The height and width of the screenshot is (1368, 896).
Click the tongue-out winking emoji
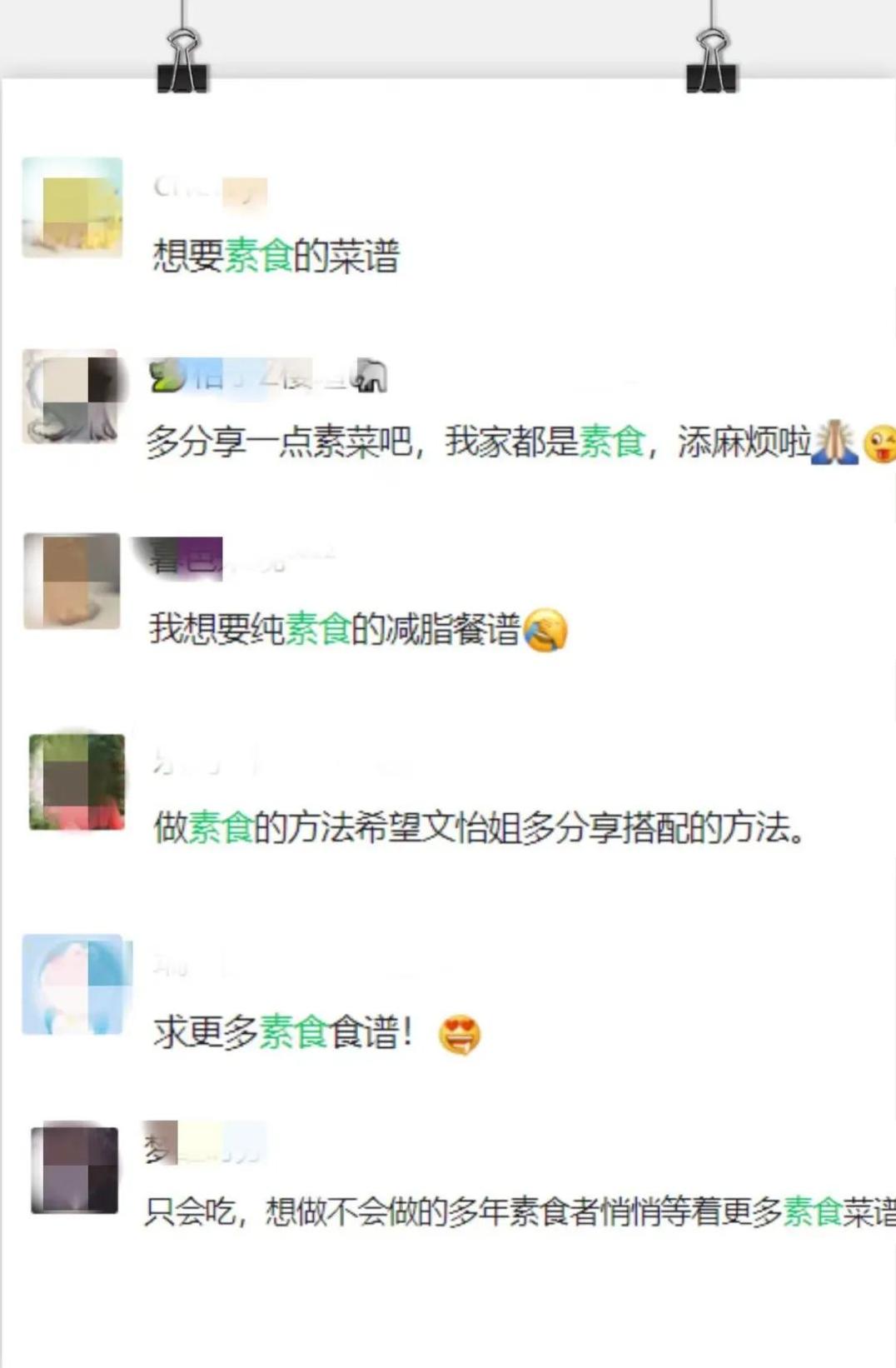tap(879, 443)
